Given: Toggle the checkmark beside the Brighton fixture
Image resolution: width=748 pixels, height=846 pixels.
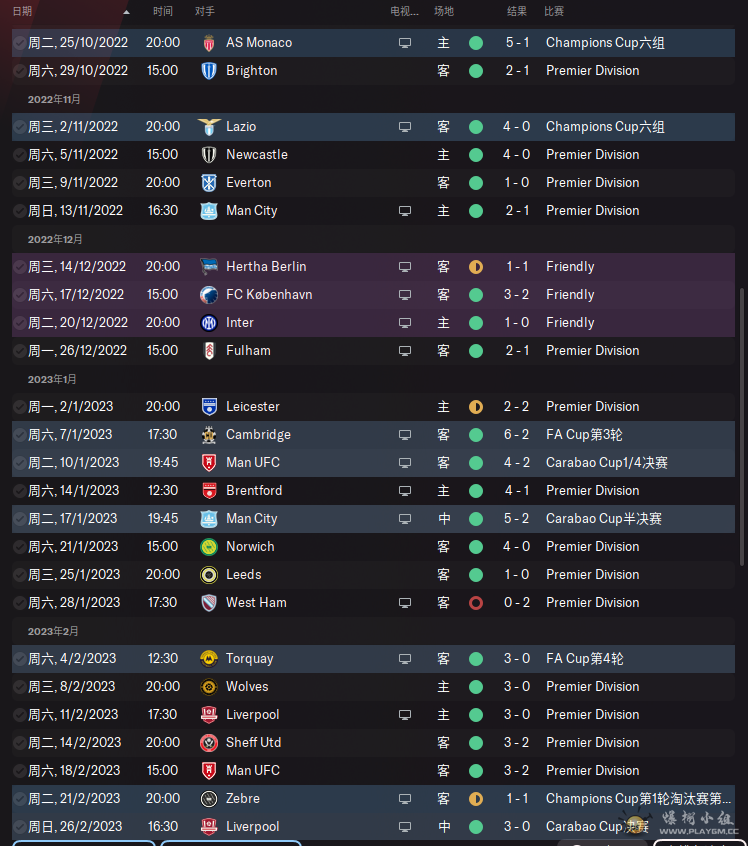Looking at the screenshot, I should coord(19,71).
